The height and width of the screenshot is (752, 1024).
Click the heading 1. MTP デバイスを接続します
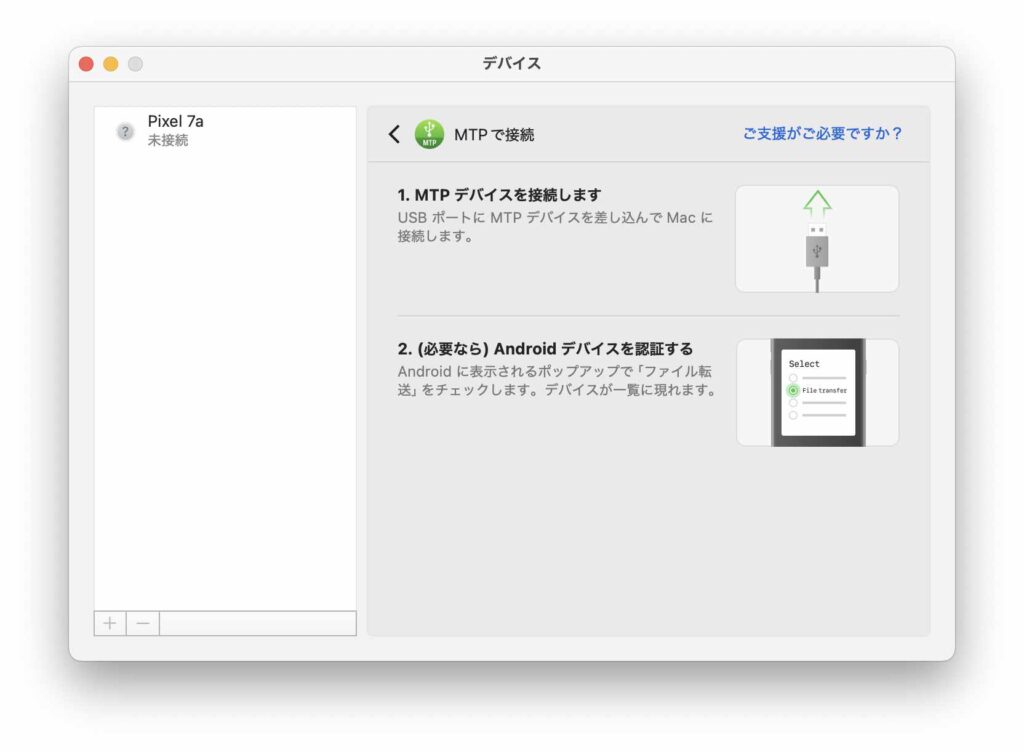(499, 194)
